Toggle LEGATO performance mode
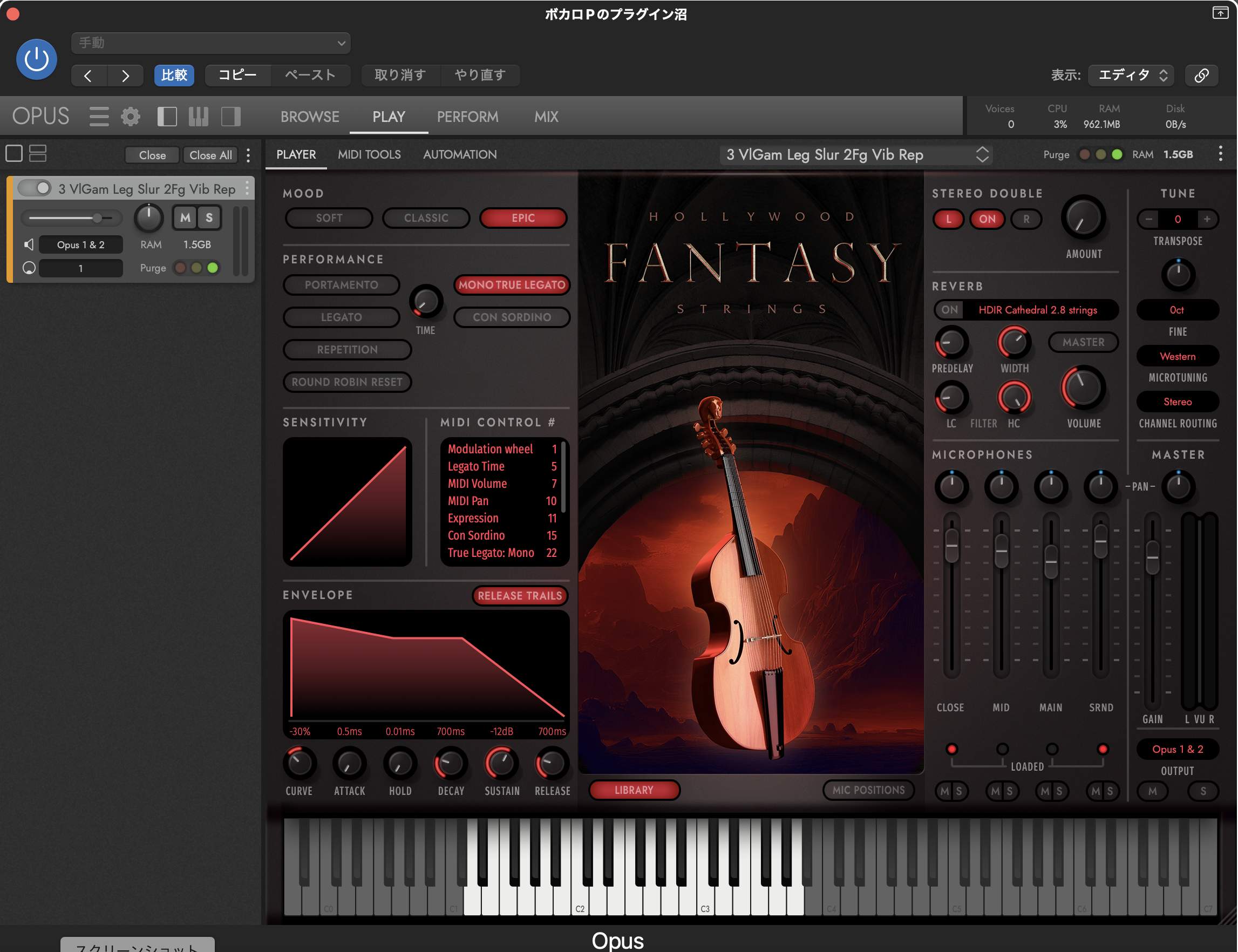Screen dimensions: 1238x952 click(x=341, y=317)
